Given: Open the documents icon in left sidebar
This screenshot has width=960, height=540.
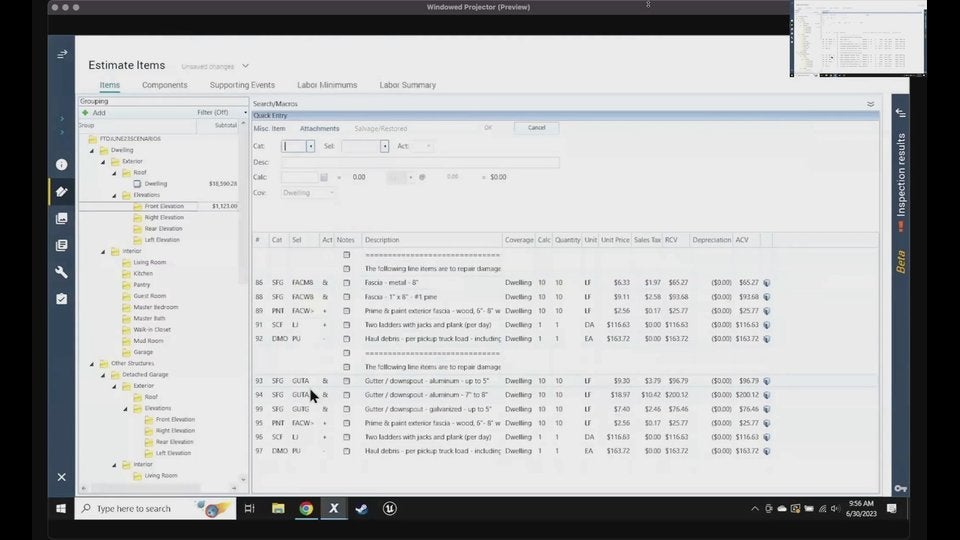Looking at the screenshot, I should point(61,245).
